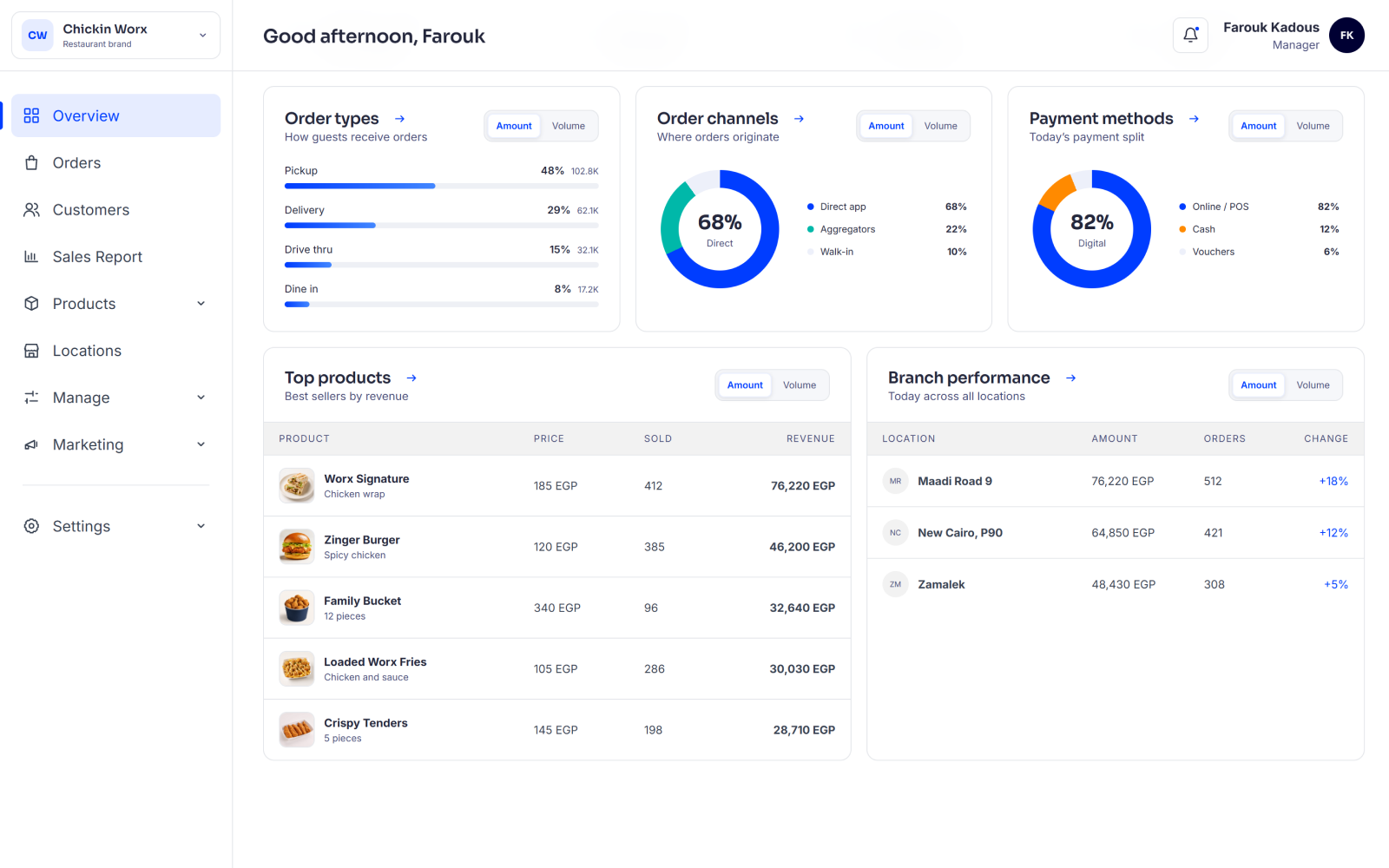Switch Payment methods to Volume
The image size is (1389, 868).
point(1313,126)
